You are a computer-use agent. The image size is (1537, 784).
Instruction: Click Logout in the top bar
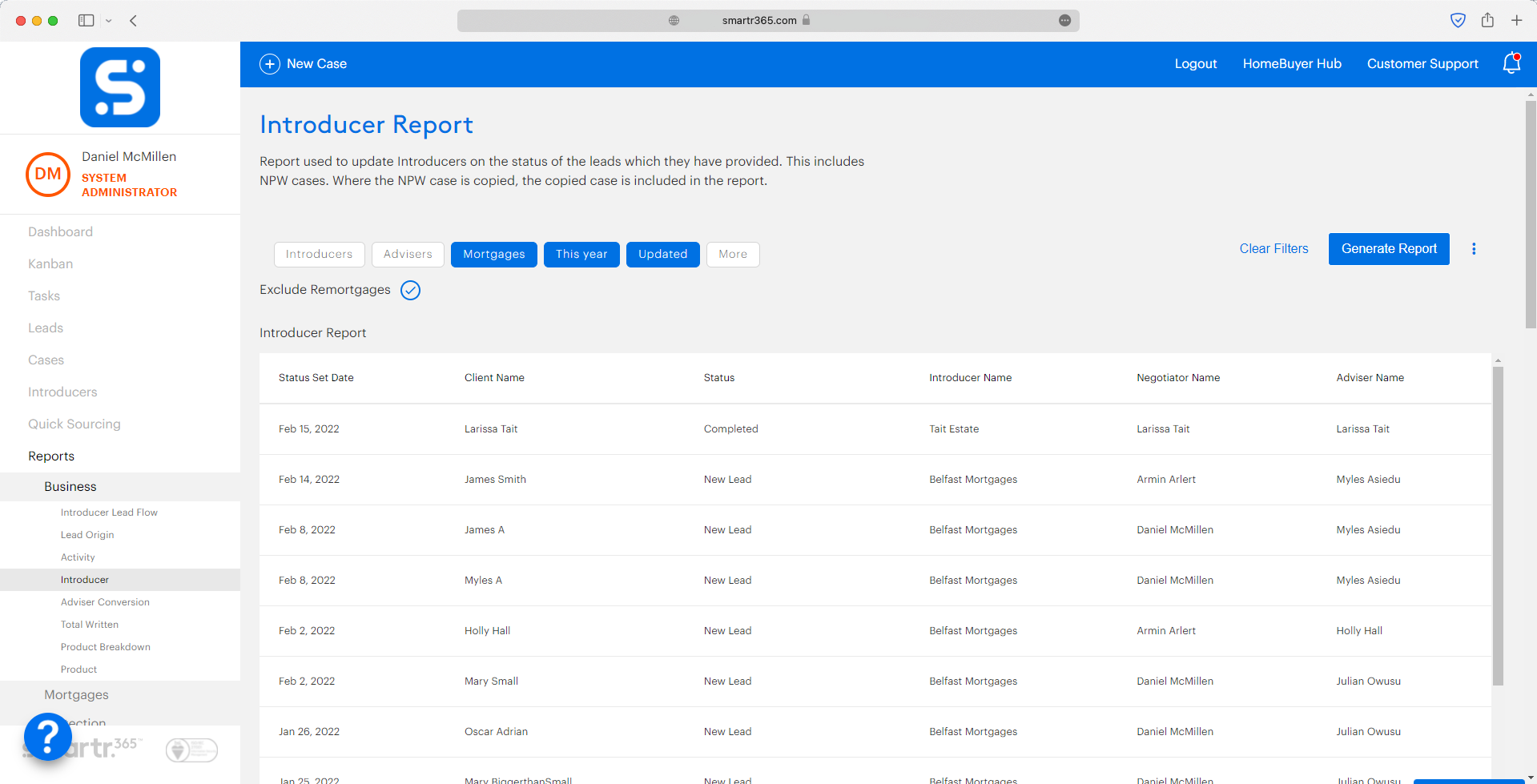[1196, 64]
